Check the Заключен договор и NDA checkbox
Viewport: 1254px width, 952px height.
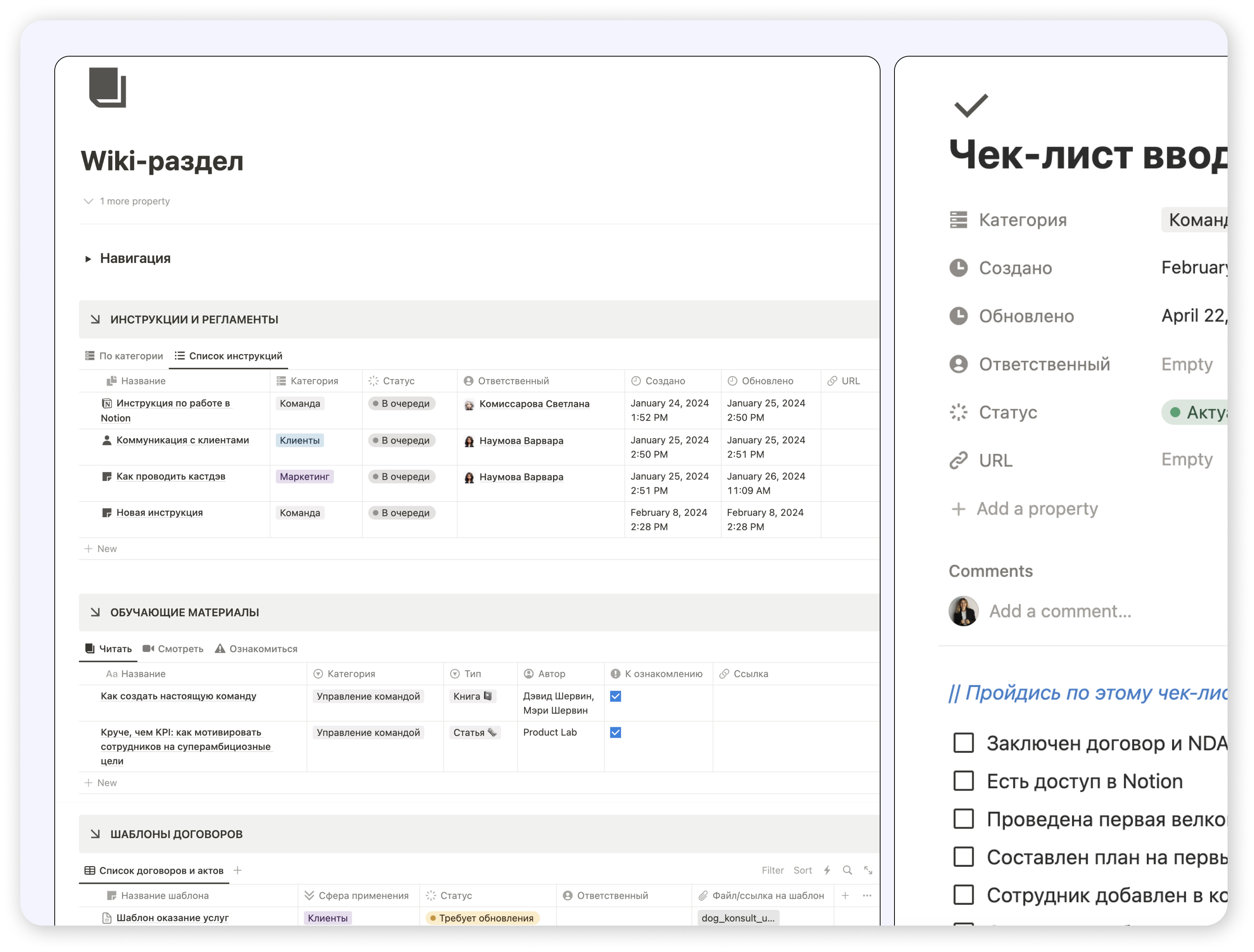964,743
